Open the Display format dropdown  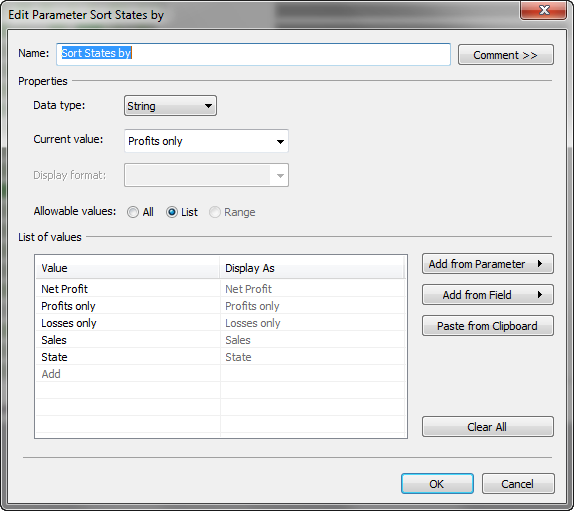(206, 175)
